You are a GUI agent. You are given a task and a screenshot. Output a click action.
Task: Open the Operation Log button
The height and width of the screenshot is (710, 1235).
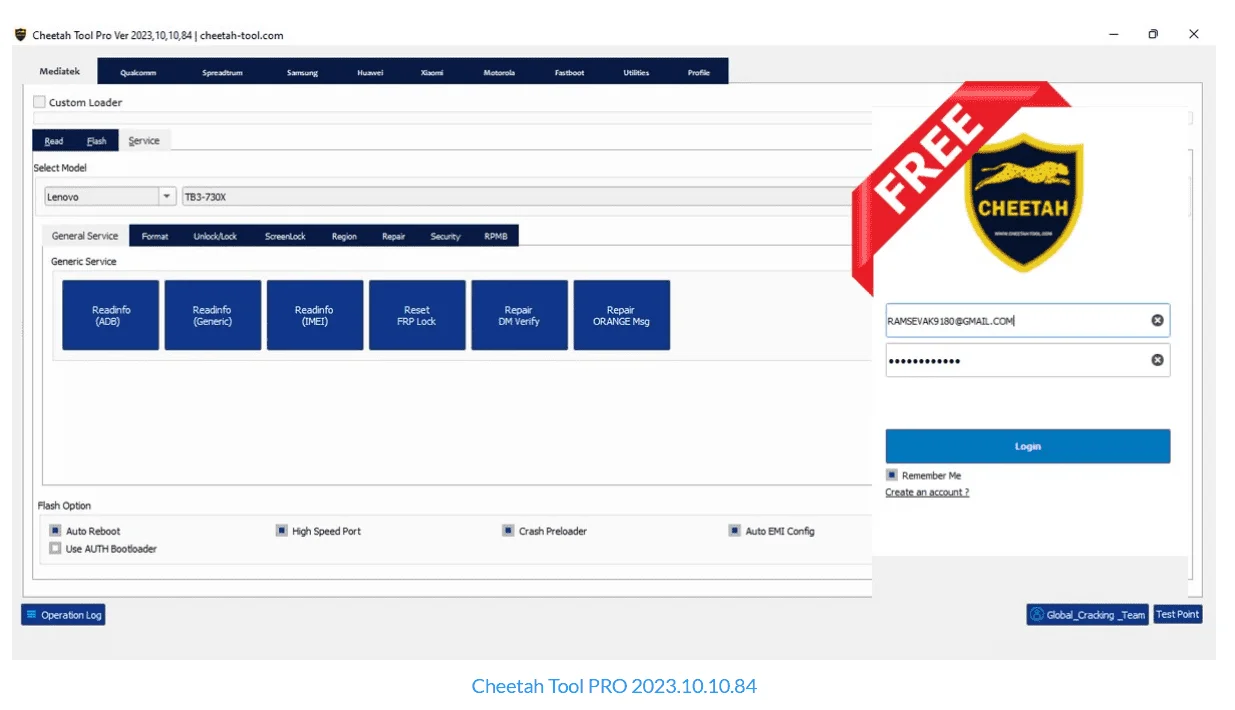pos(63,615)
